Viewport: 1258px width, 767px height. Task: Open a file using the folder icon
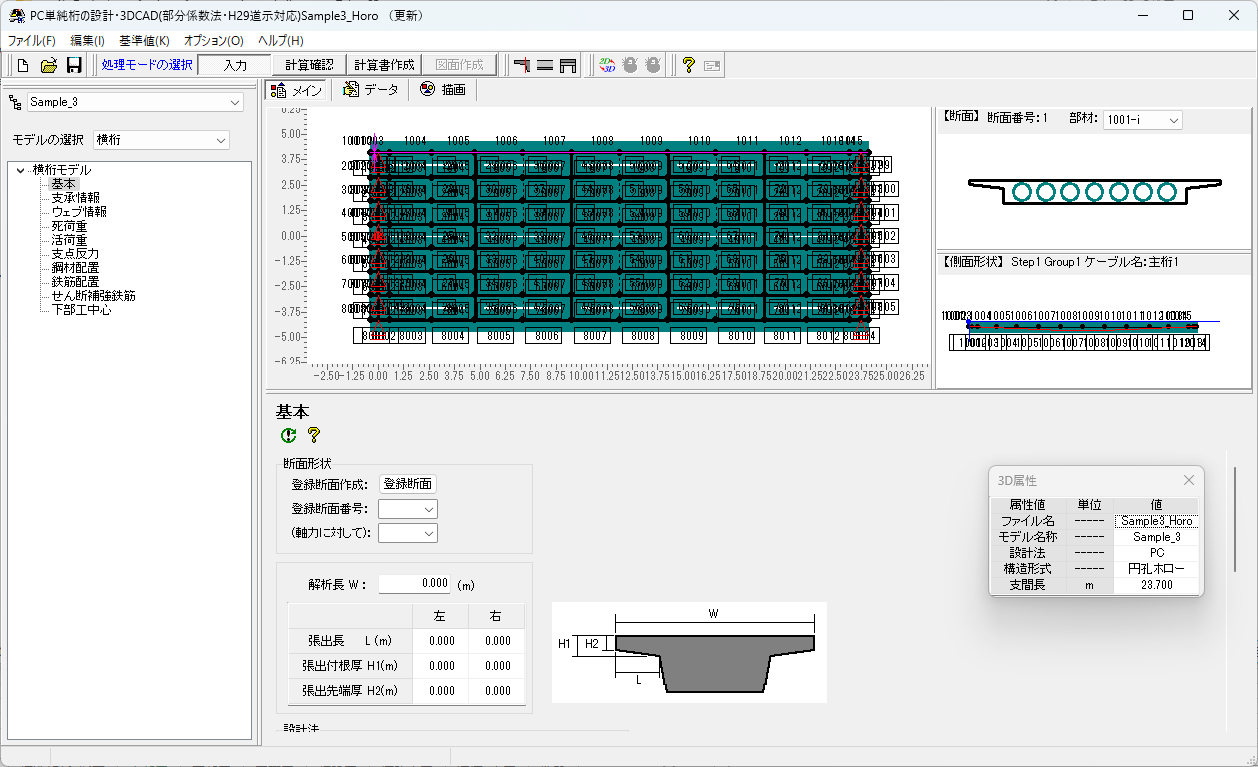(x=48, y=65)
